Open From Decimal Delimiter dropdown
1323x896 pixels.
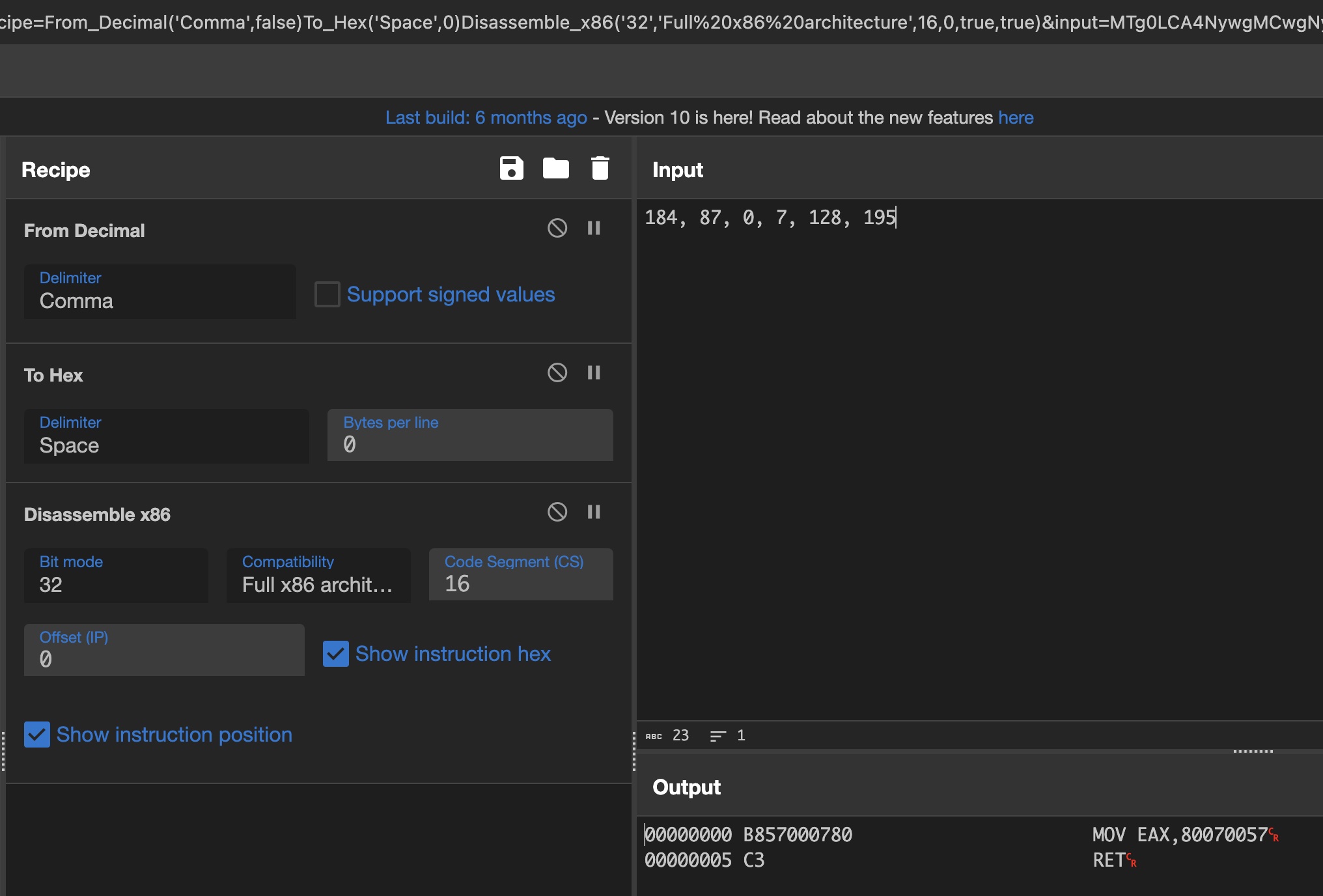pyautogui.click(x=160, y=292)
